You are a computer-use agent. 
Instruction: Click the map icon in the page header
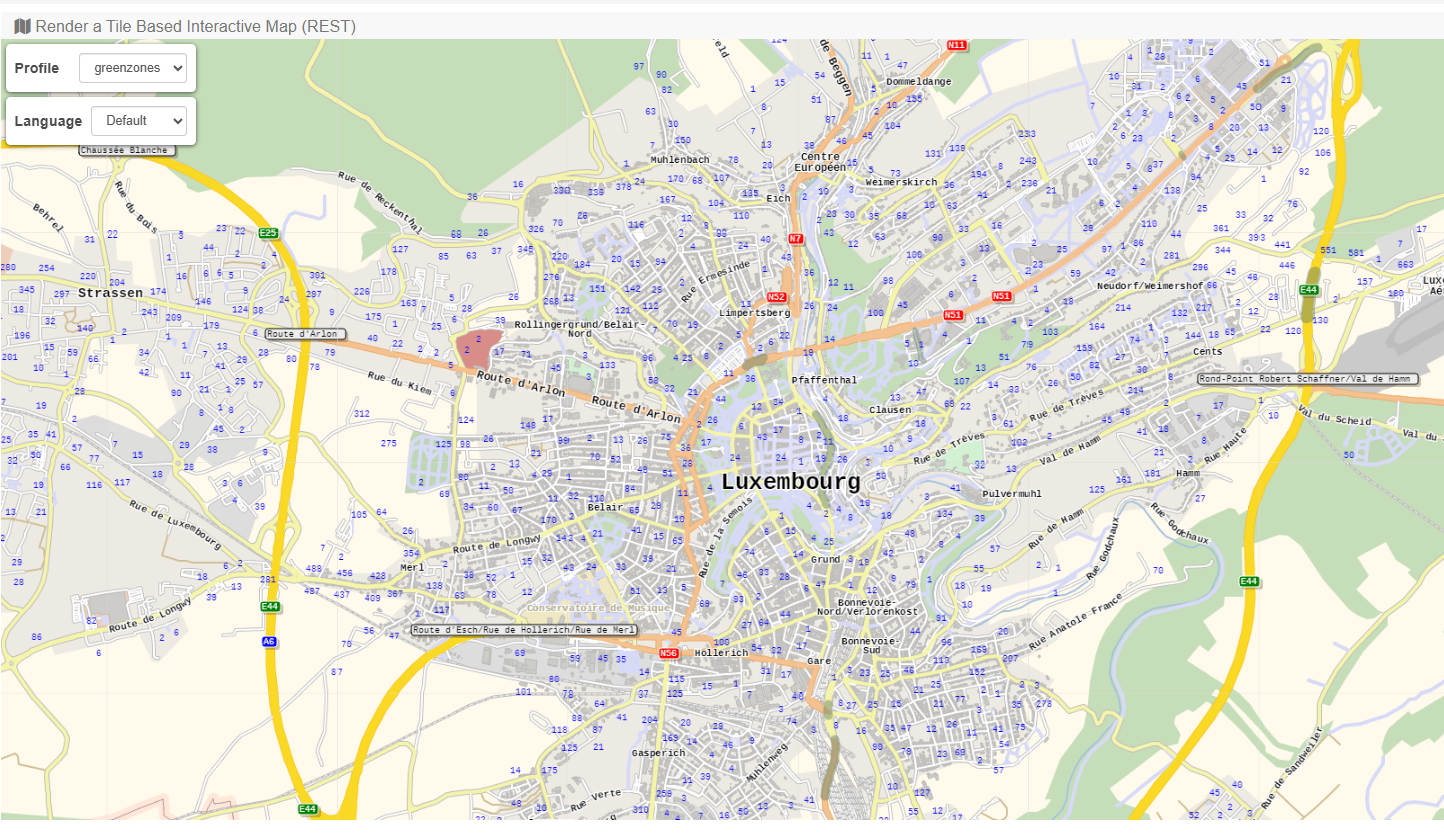(22, 26)
